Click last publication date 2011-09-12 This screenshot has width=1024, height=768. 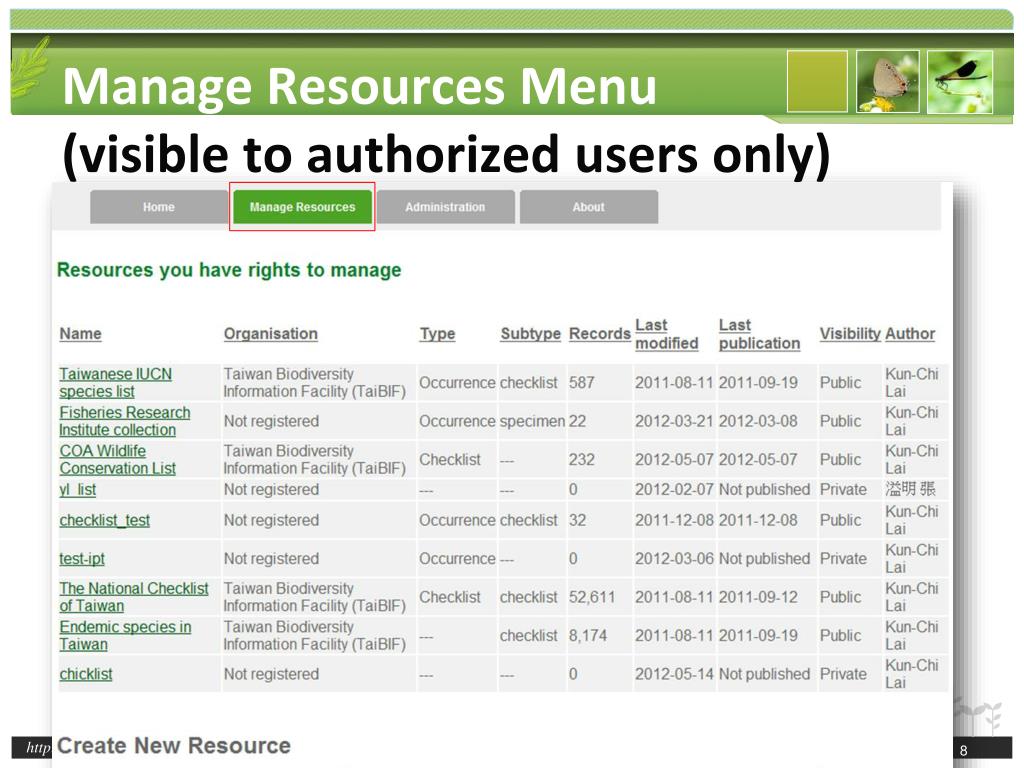tap(758, 597)
